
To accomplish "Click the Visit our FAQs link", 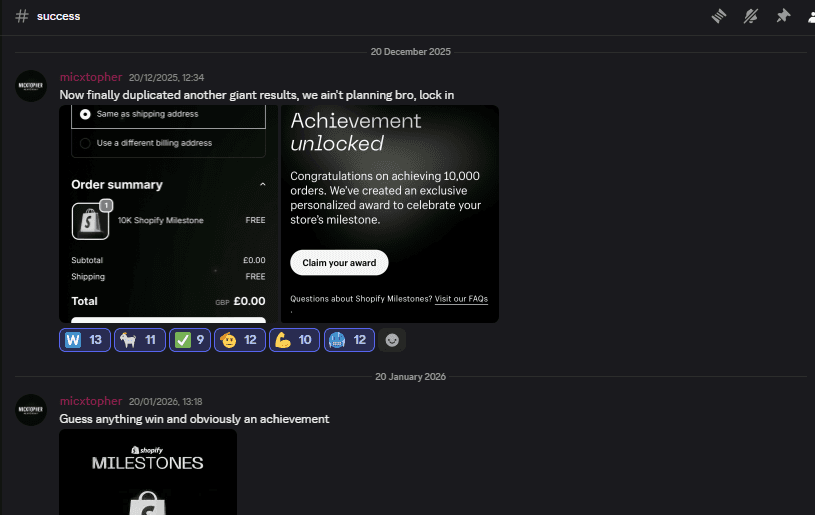I will tap(461, 299).
